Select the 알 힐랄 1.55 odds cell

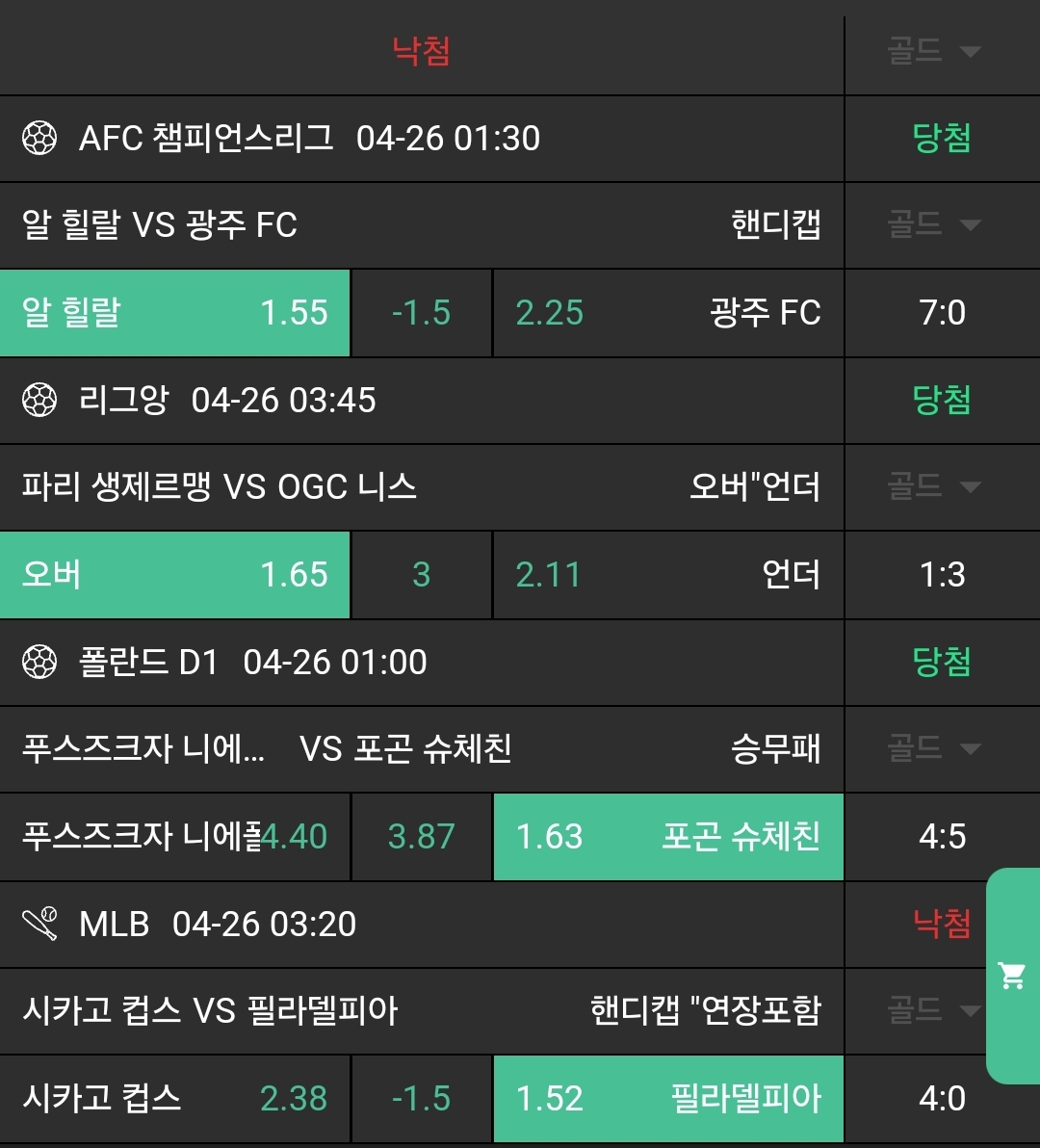click(174, 313)
